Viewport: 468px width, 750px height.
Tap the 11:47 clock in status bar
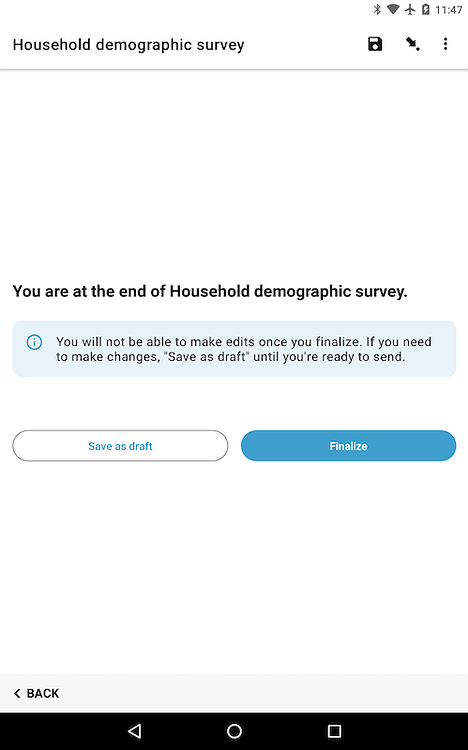click(x=448, y=10)
